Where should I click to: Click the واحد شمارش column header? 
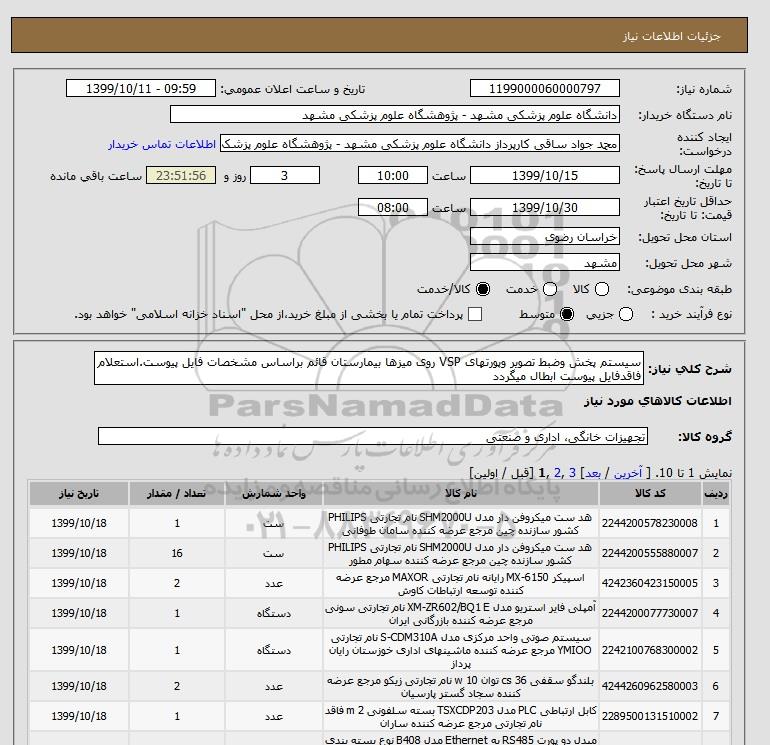pos(274,494)
